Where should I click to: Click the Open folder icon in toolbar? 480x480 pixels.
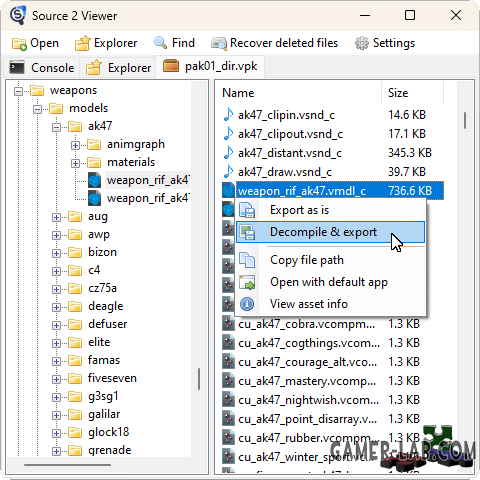(x=19, y=44)
